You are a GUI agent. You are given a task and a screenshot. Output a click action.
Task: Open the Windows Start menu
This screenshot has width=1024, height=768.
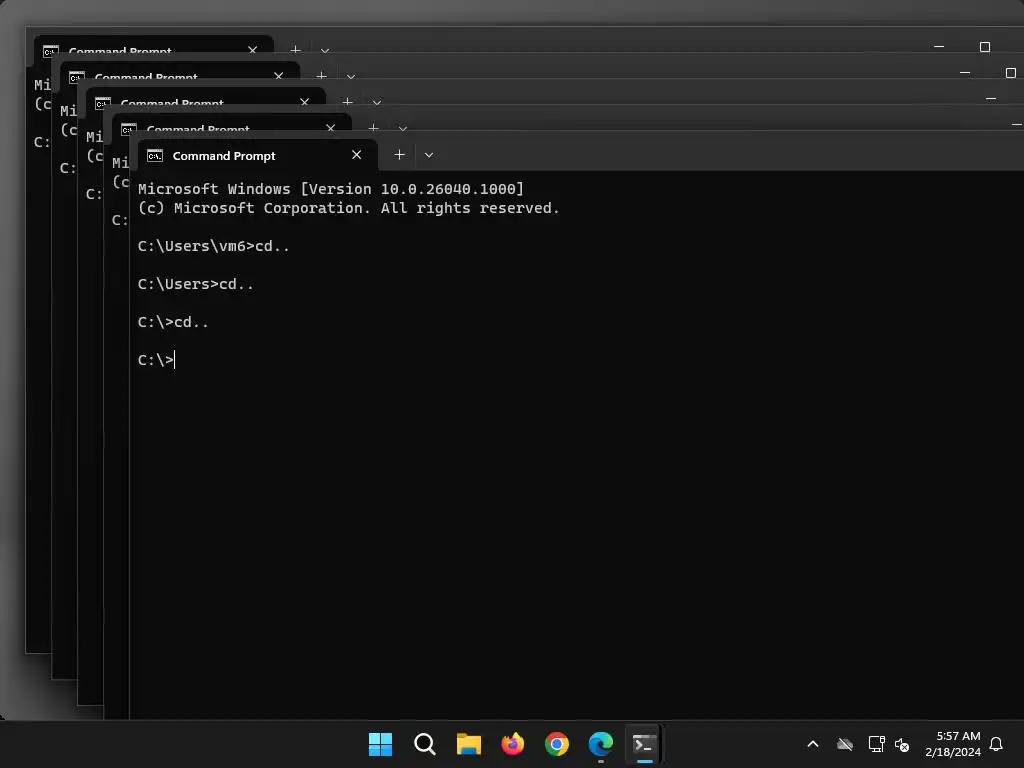(x=380, y=744)
